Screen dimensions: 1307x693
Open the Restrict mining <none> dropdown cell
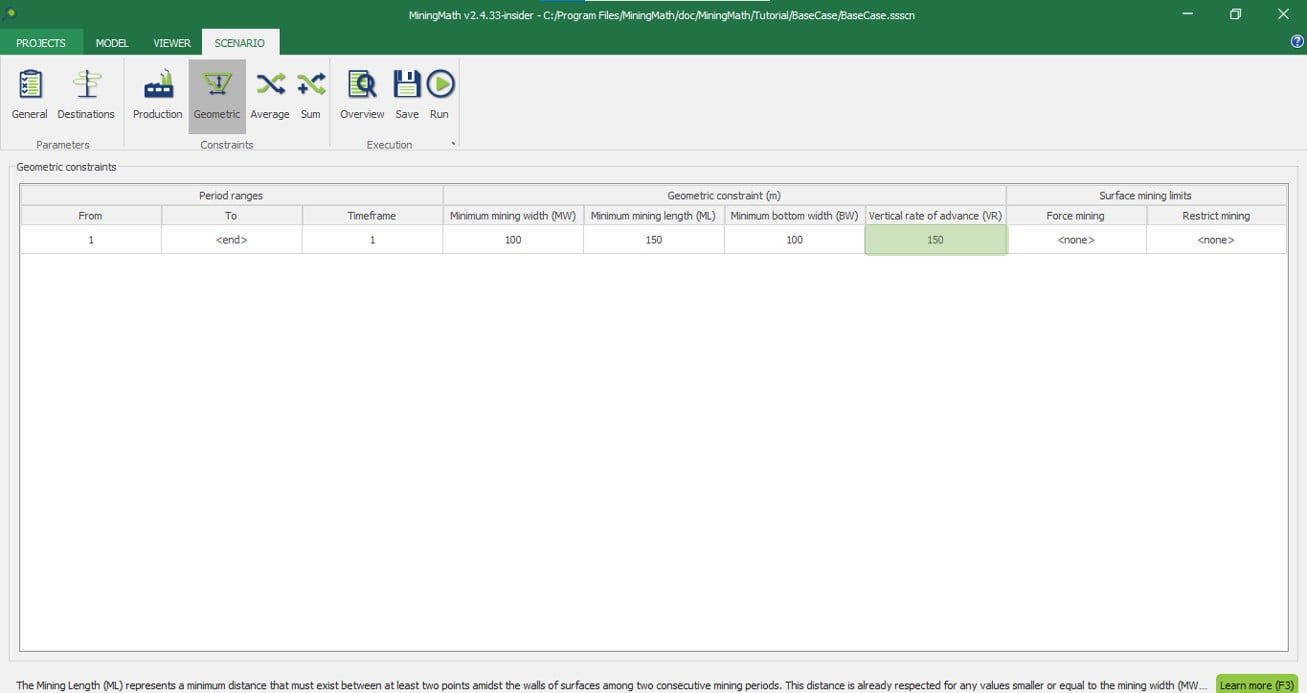1216,240
